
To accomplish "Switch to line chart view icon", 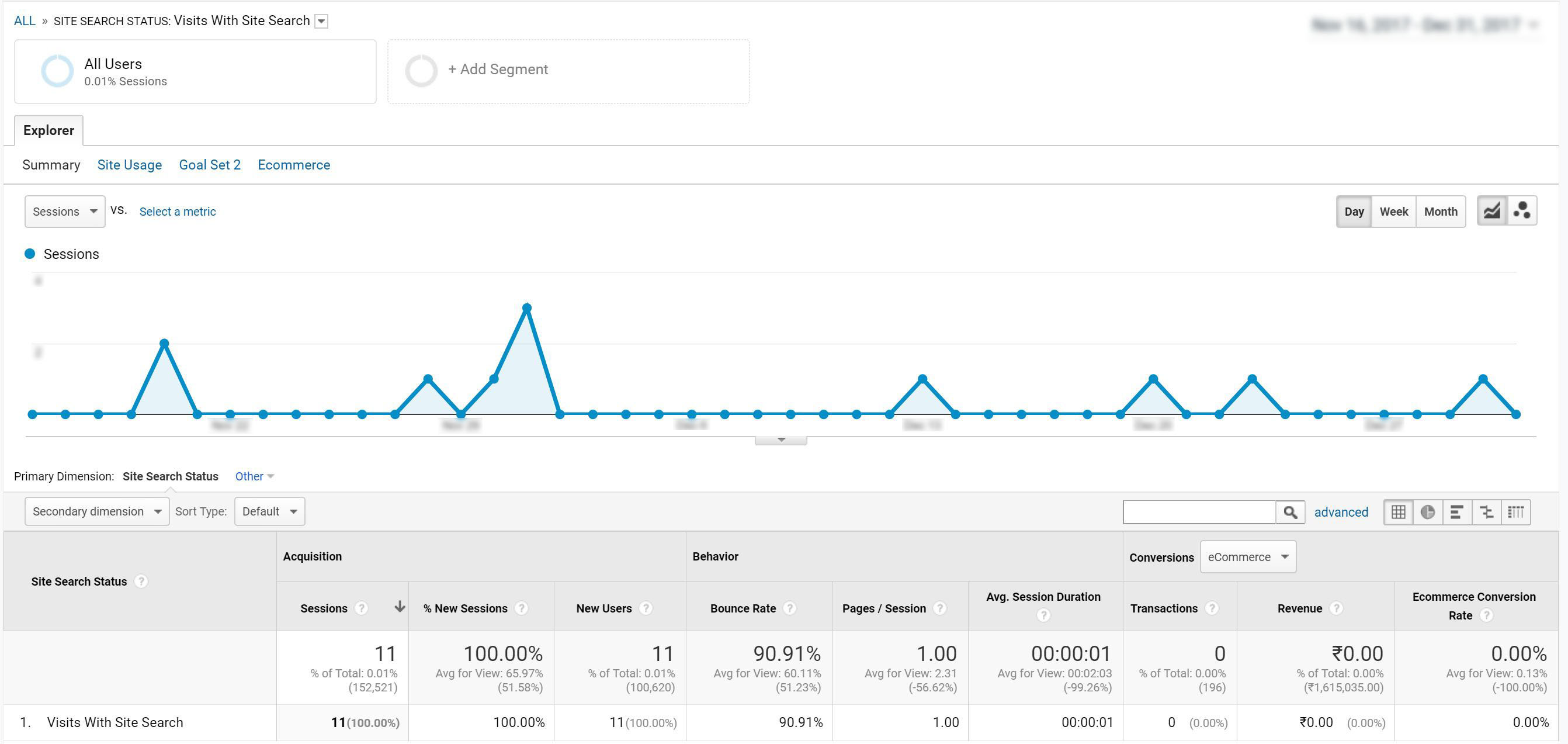I will click(1491, 210).
